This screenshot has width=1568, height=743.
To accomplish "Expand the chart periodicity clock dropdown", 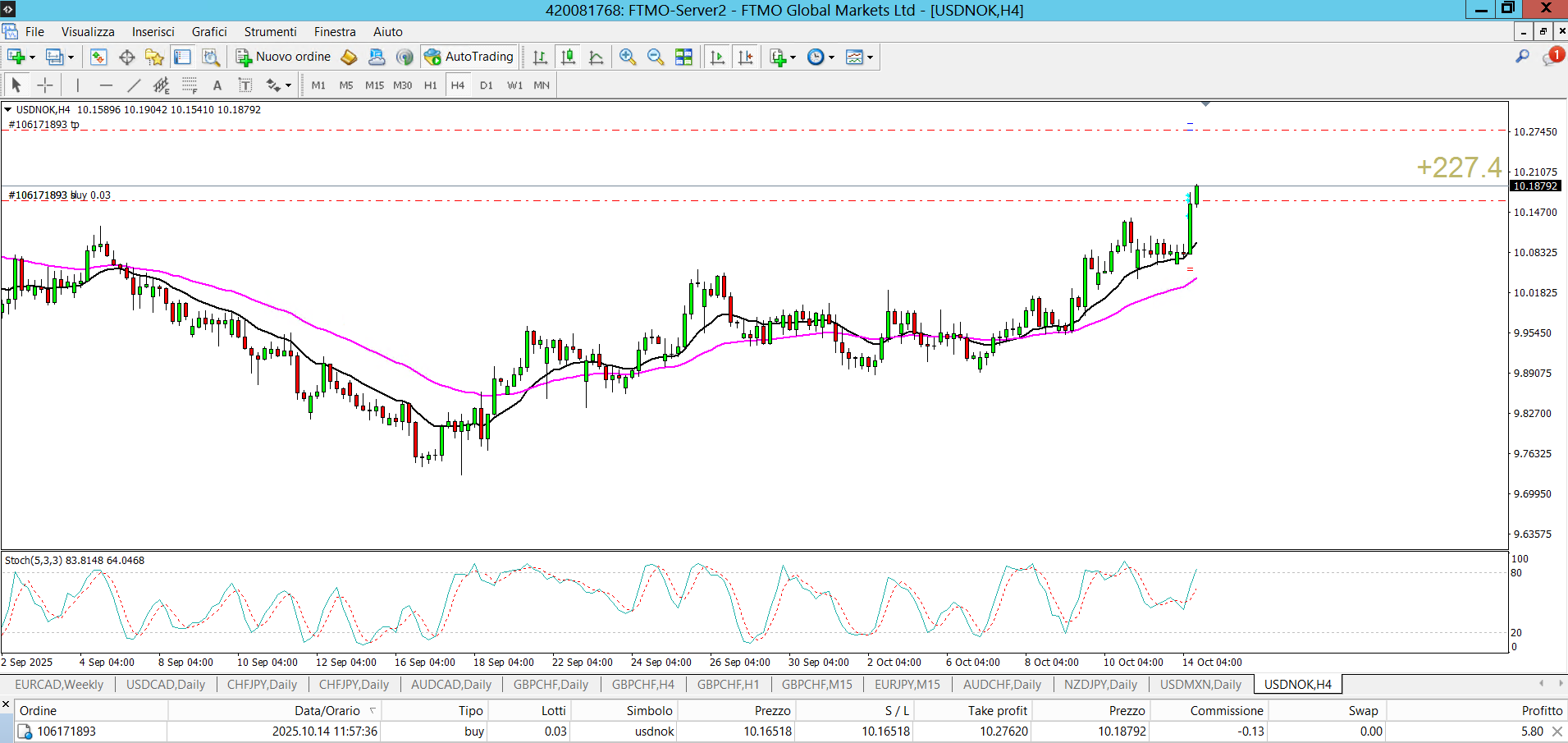I will (x=831, y=57).
